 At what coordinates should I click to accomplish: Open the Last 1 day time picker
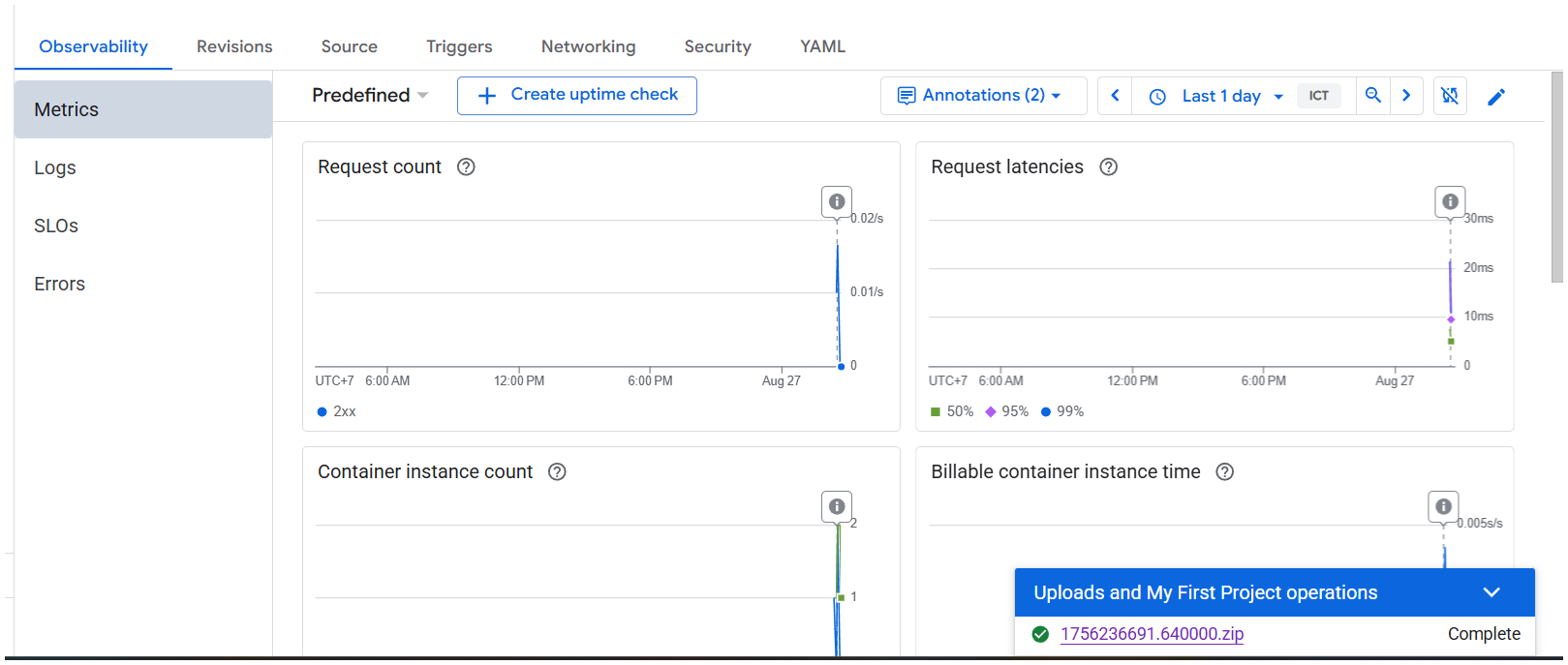click(1216, 96)
